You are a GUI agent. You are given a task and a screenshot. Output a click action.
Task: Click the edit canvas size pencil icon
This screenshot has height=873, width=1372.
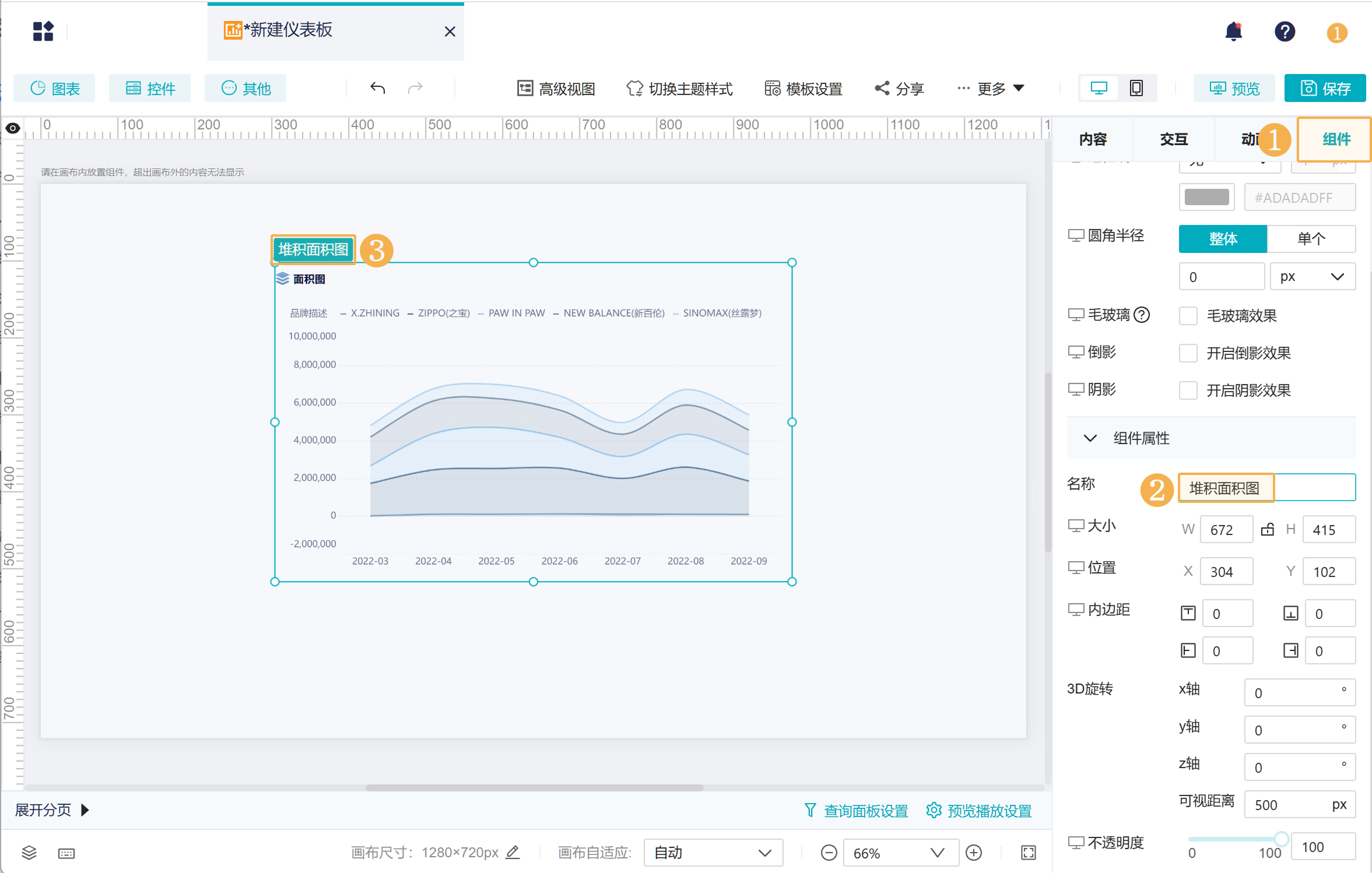[513, 852]
